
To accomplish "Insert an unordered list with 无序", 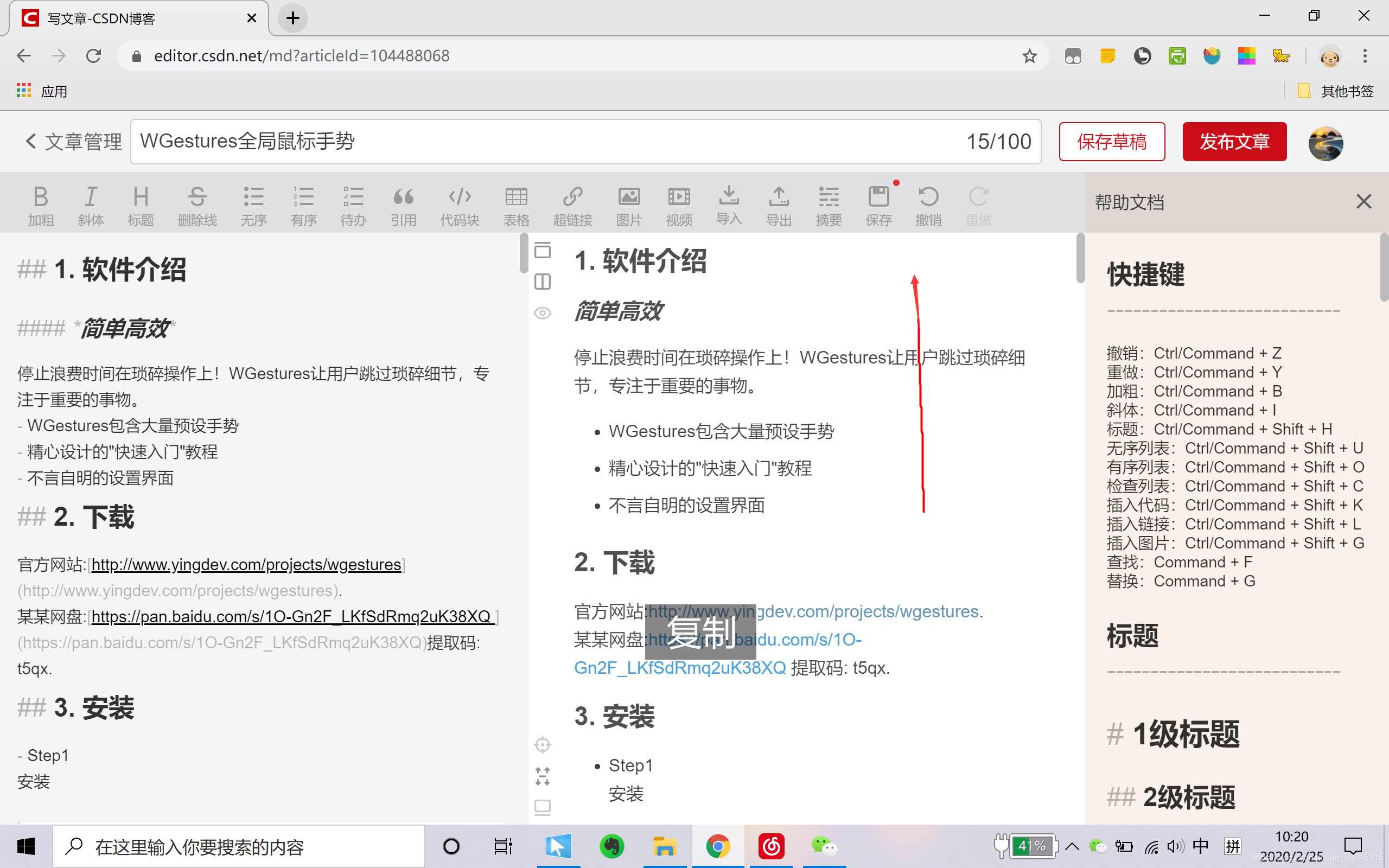I will (253, 205).
